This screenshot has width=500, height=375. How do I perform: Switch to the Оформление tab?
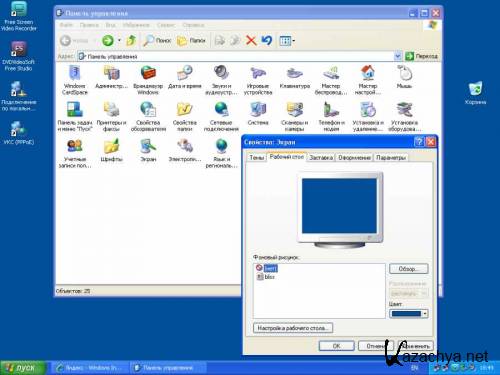point(354,158)
